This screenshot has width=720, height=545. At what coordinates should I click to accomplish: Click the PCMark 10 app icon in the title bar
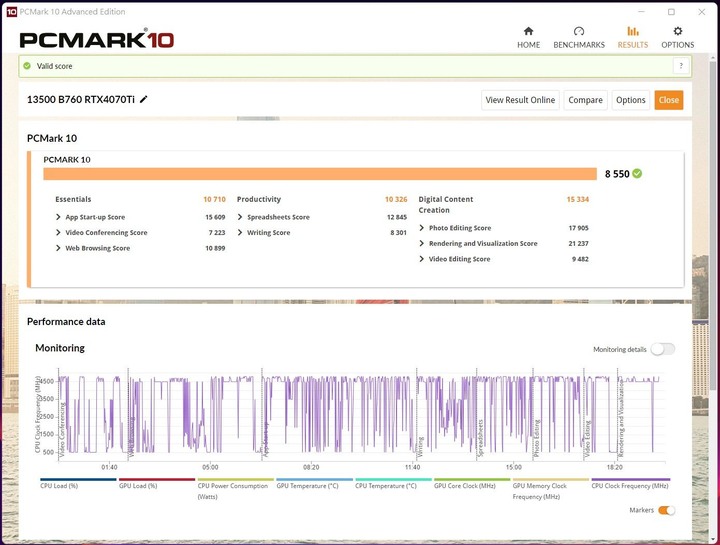pos(11,11)
